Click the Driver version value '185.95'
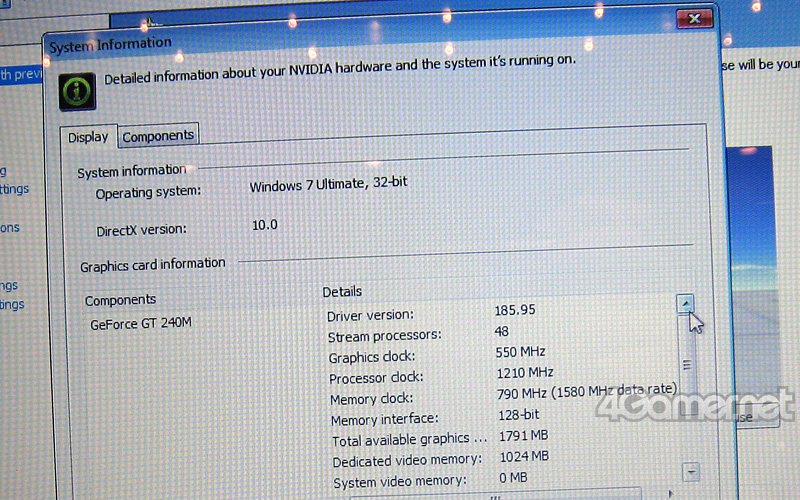Screen dimensions: 800x500 [515, 310]
